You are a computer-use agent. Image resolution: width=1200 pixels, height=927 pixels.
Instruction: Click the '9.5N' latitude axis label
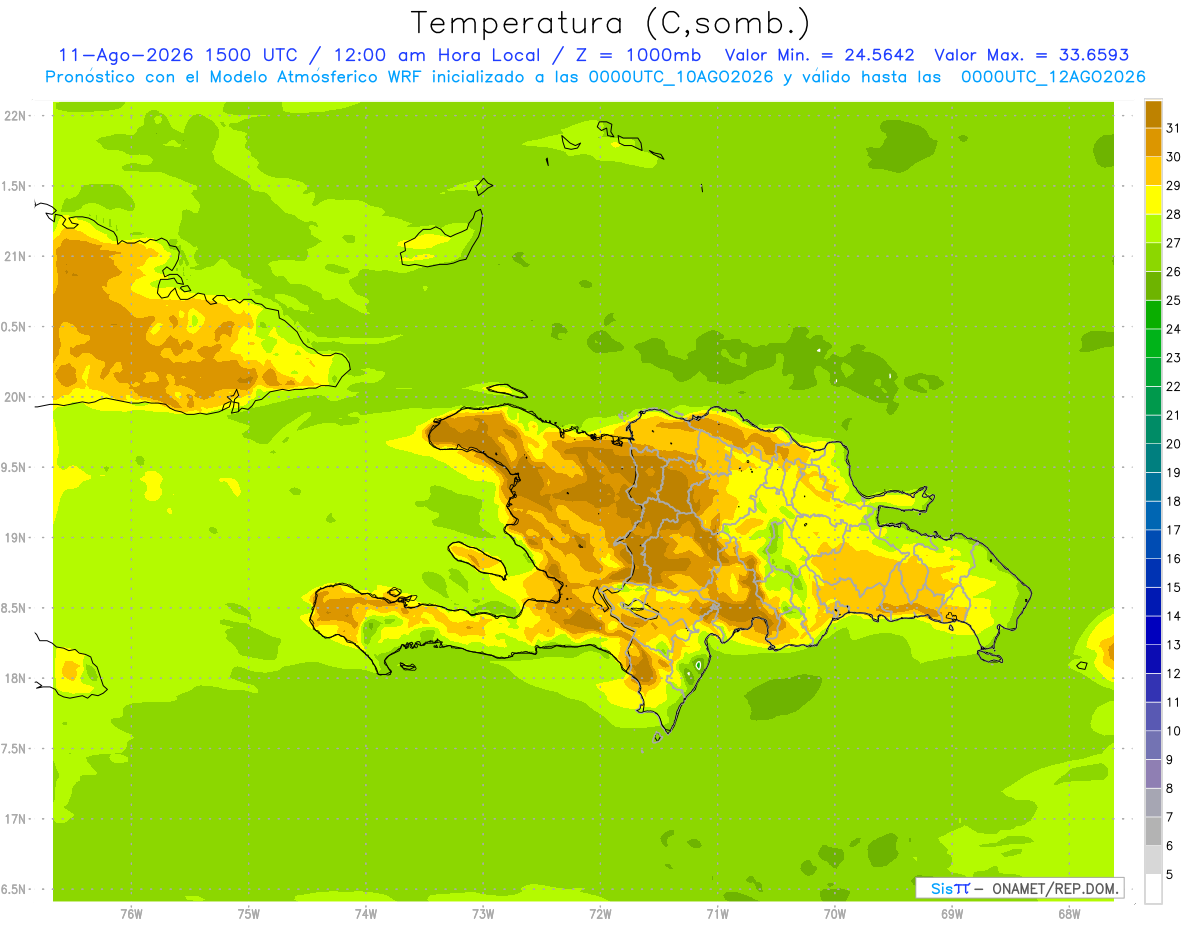coord(15,468)
